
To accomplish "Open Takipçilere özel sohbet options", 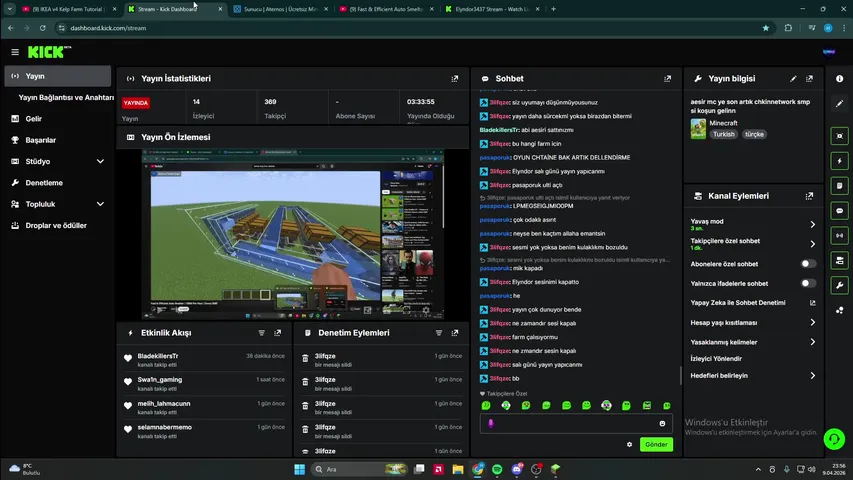I will coord(753,244).
